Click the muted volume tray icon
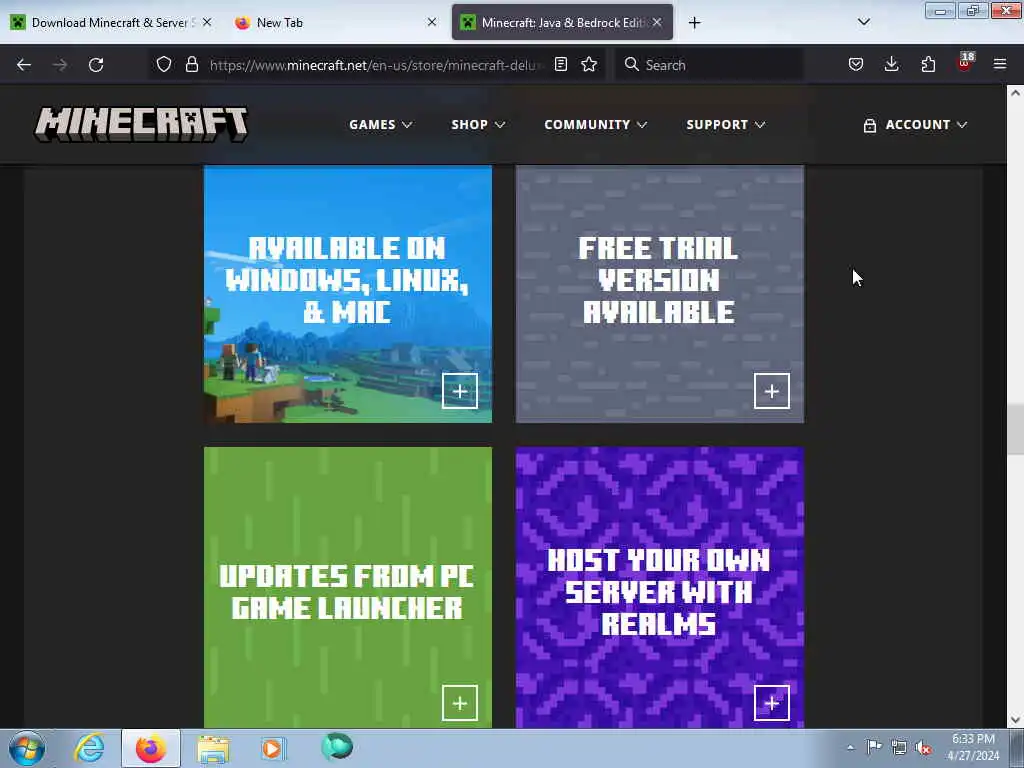This screenshot has width=1024, height=768. click(x=923, y=747)
